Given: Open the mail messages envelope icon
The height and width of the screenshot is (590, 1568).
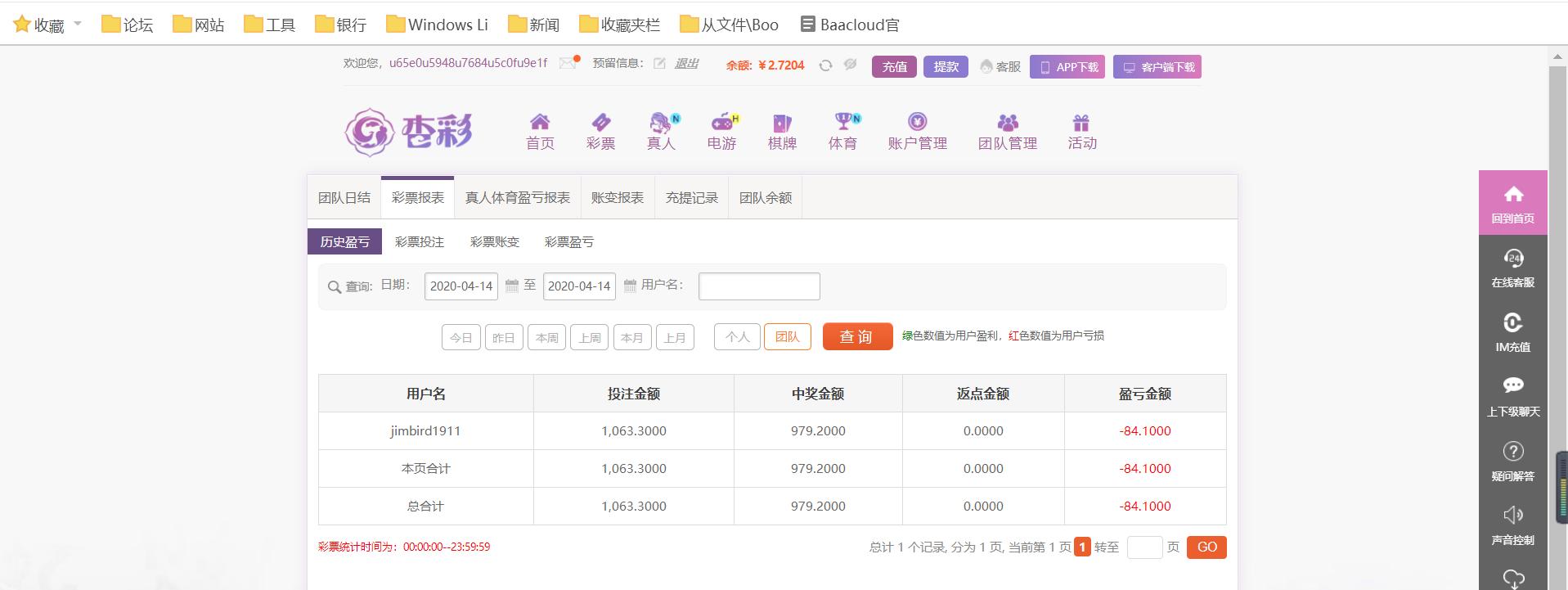Looking at the screenshot, I should point(568,63).
